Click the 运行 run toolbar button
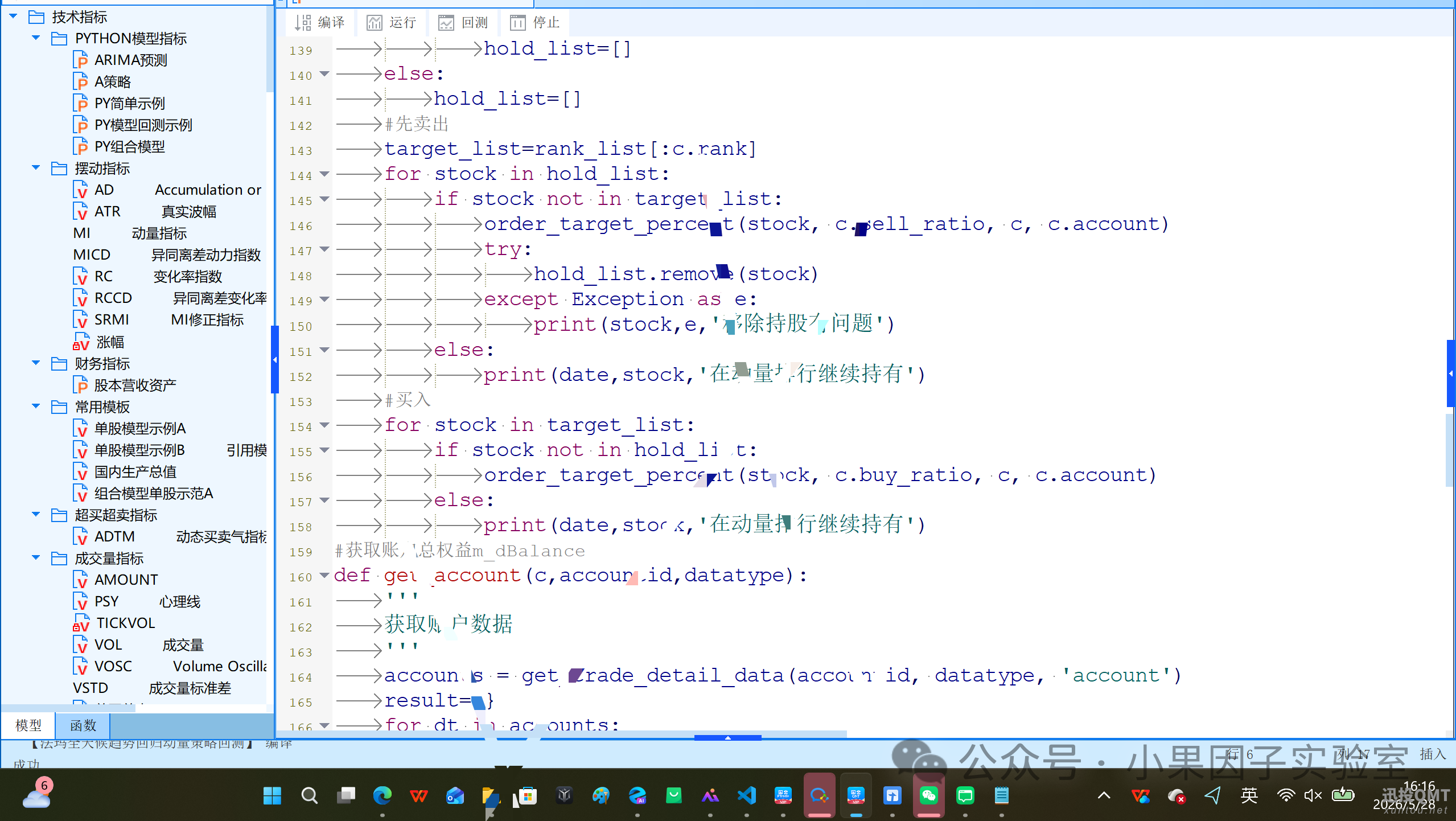Viewport: 1456px width, 821px height. point(392,23)
